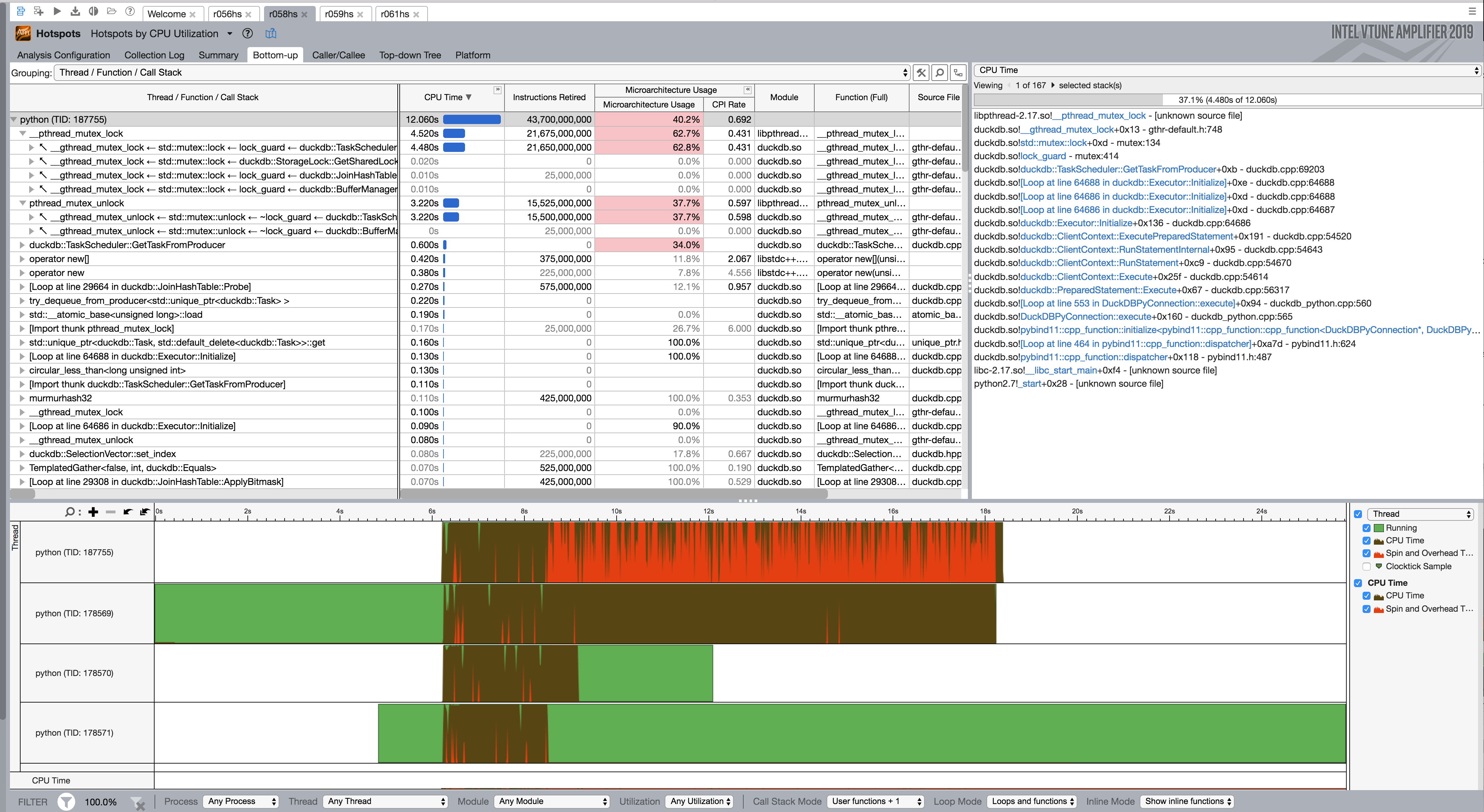Click the project navigator icon in top toolbar
Image resolution: width=1484 pixels, height=812 pixels.
click(x=21, y=12)
